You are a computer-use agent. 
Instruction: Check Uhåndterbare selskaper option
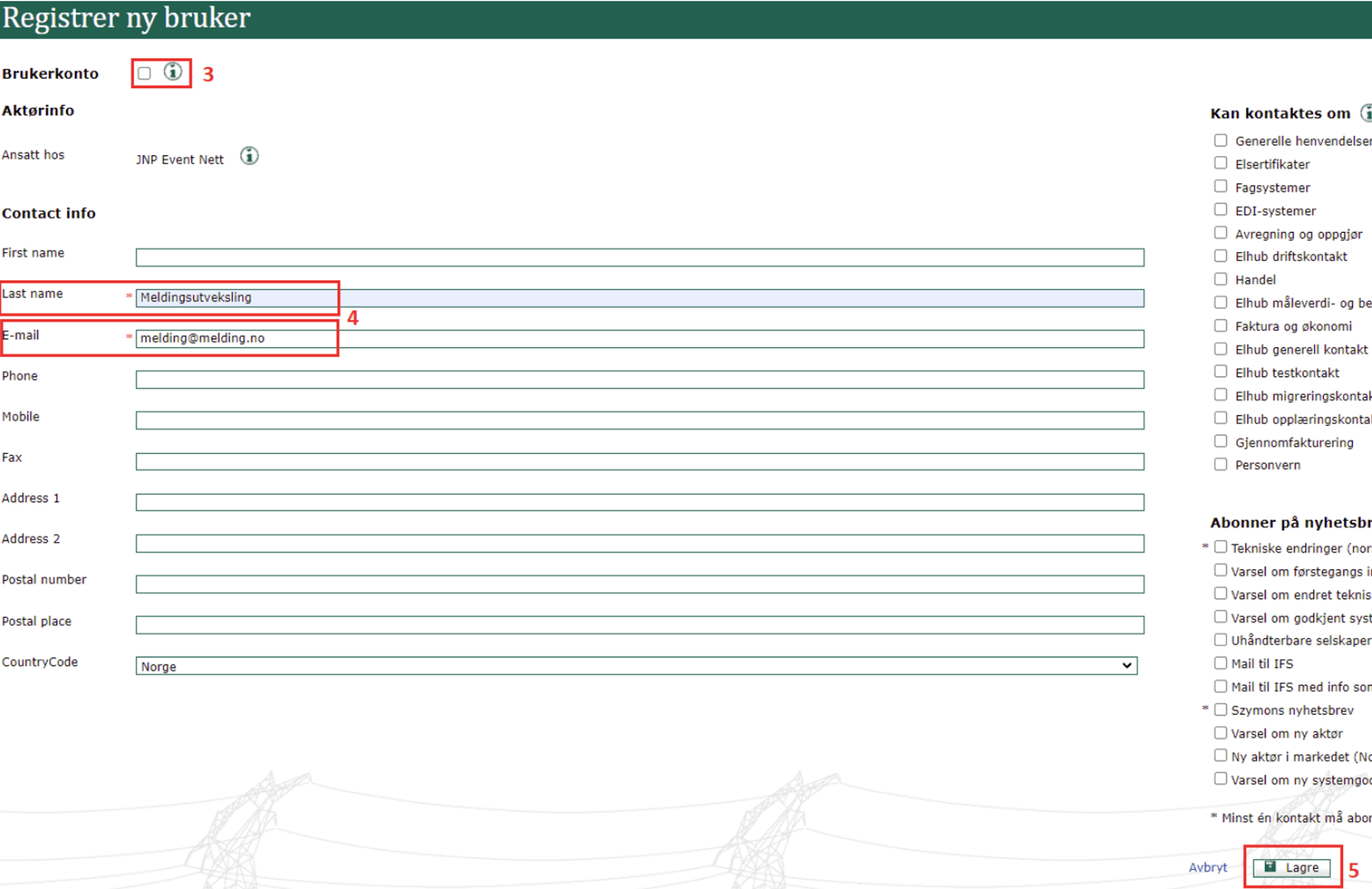point(1221,640)
